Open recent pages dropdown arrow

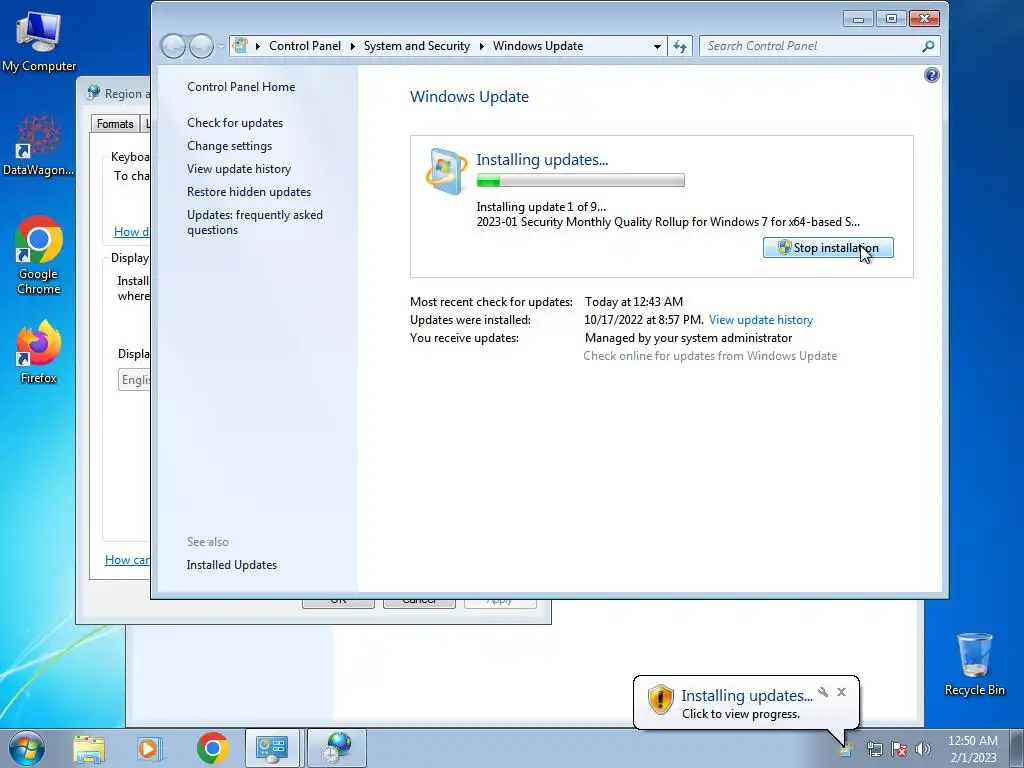pyautogui.click(x=221, y=46)
